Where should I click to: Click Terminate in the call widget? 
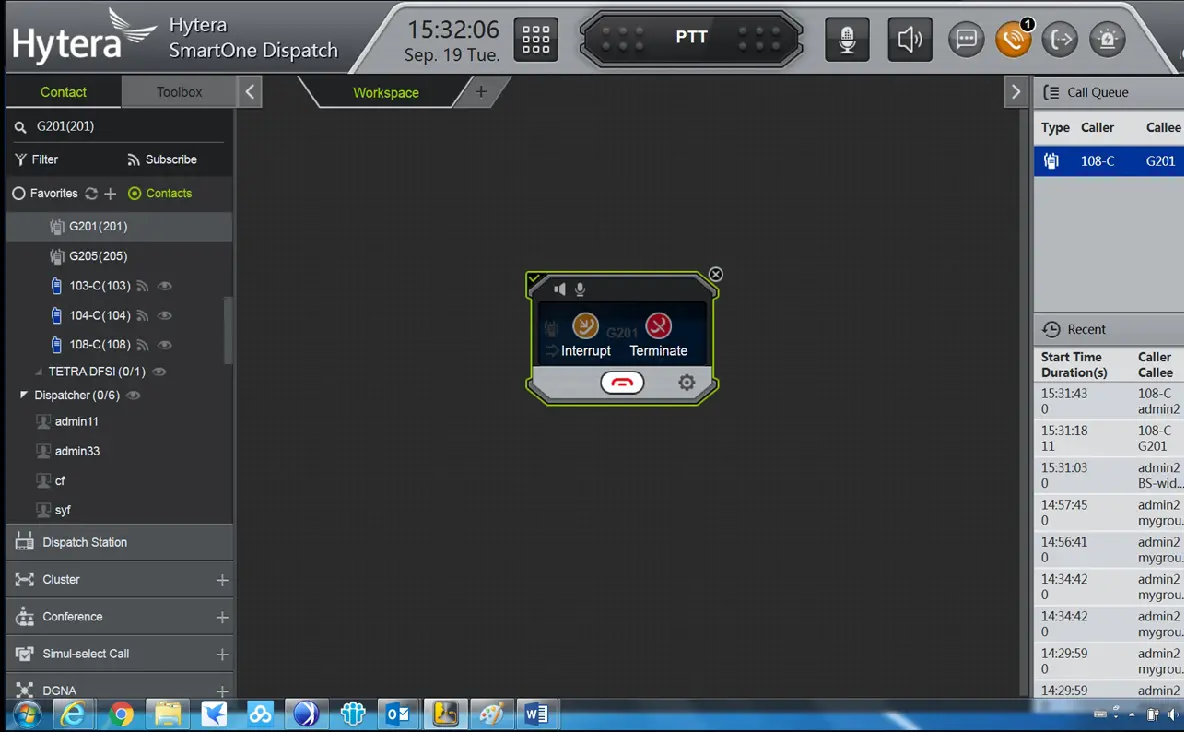[x=658, y=326]
